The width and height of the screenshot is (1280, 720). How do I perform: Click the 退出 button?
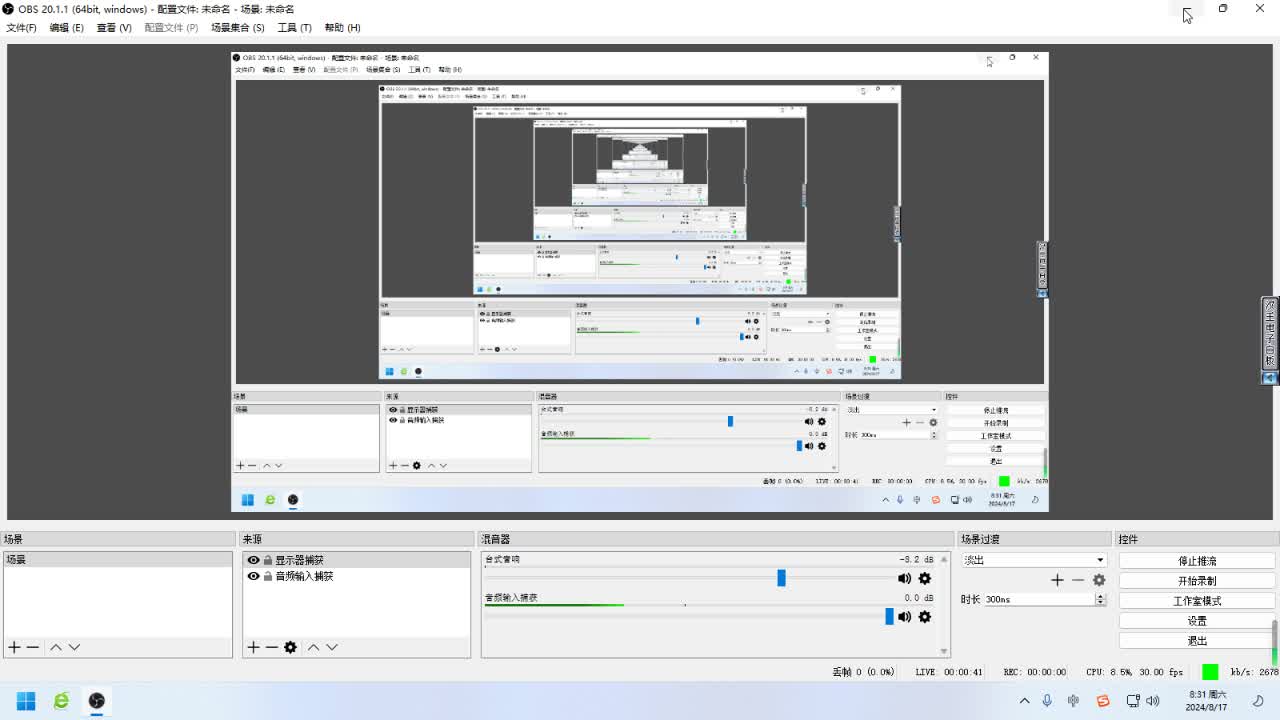[1197, 641]
